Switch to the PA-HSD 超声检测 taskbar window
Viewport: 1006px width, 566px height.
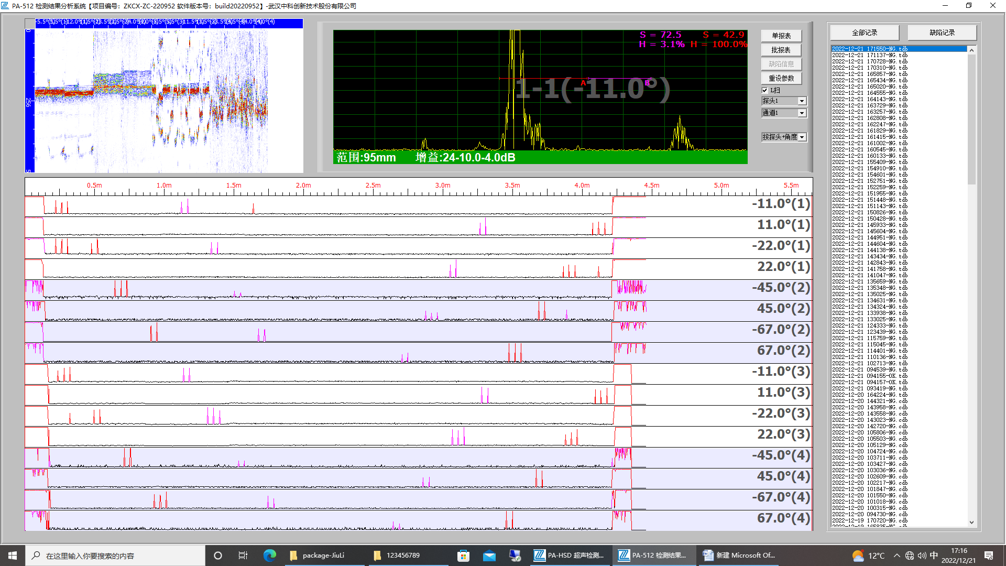(x=569, y=555)
